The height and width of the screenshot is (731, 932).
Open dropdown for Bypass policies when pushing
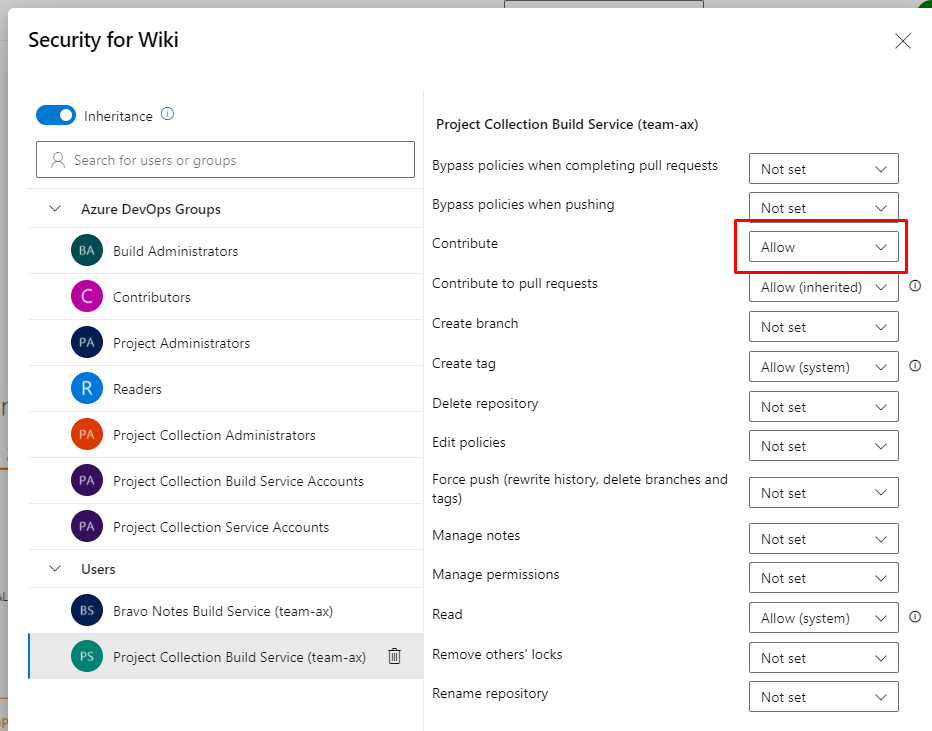pyautogui.click(x=823, y=207)
